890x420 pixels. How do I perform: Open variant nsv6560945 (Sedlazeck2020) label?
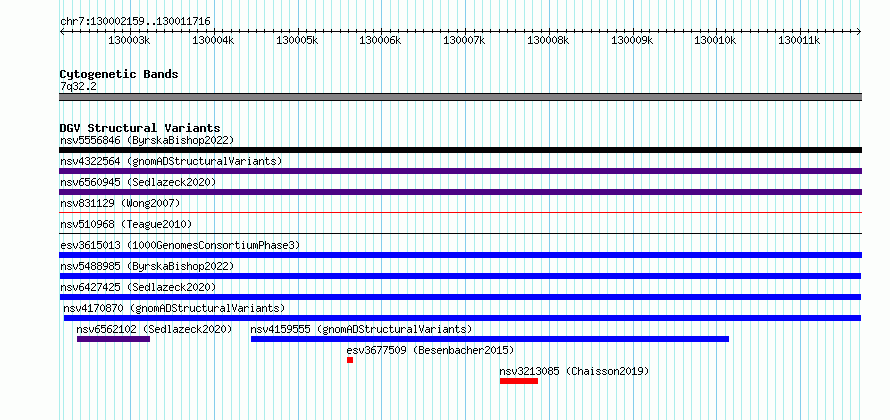coord(138,182)
